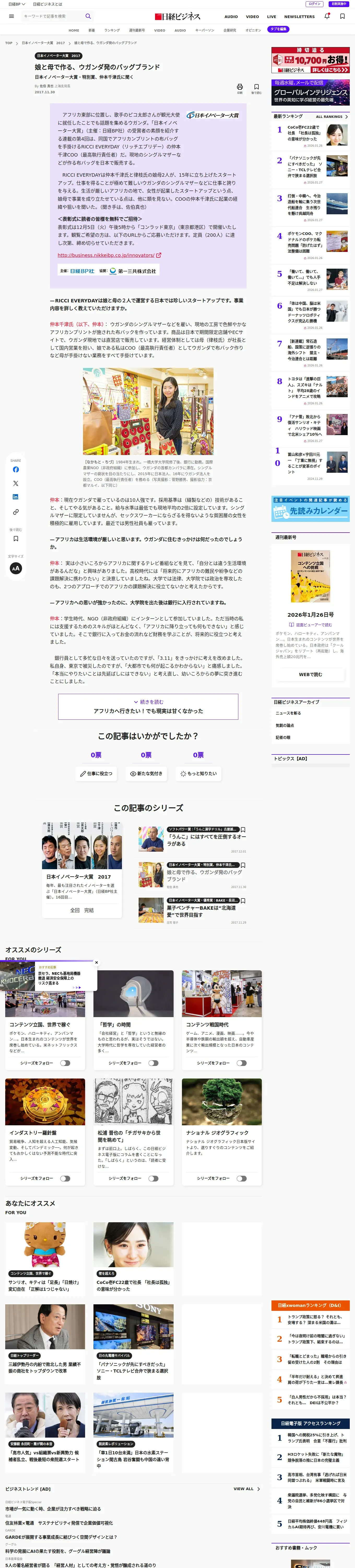Image resolution: width=355 pixels, height=1568 pixels.
Task: Click the タブを編集 button
Action: click(x=279, y=29)
